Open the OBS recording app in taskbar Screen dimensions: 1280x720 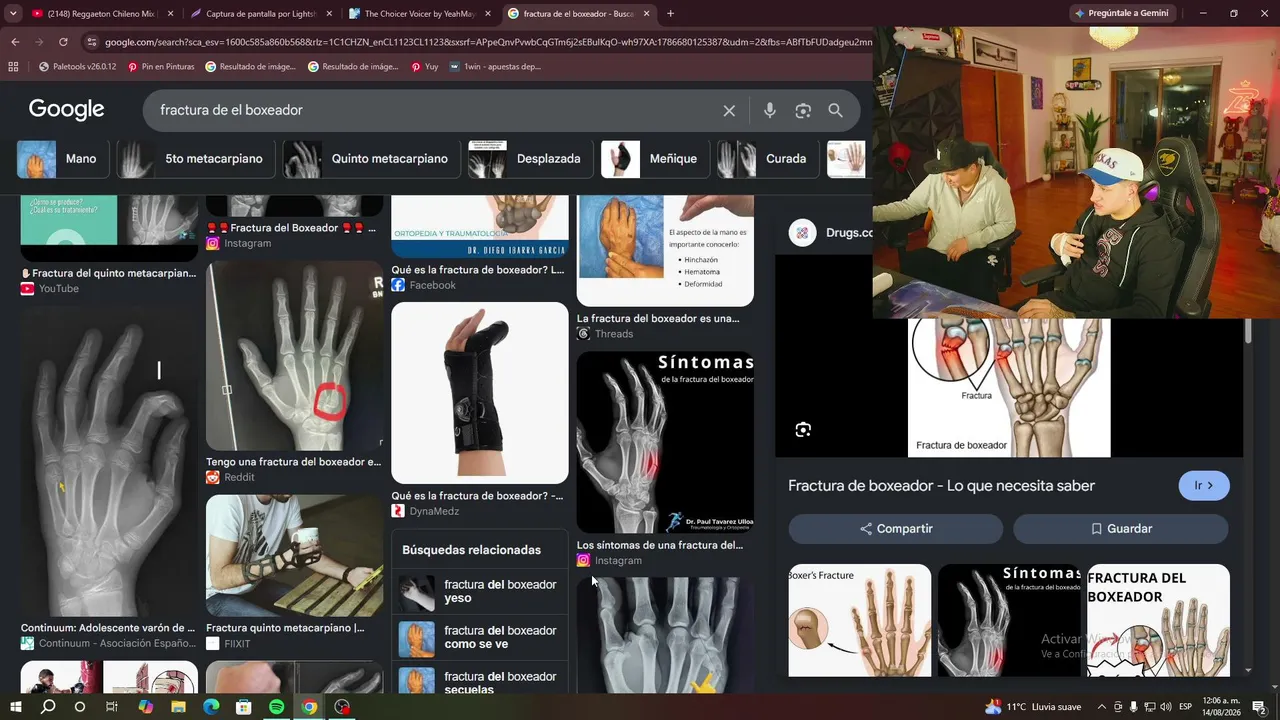pos(343,707)
